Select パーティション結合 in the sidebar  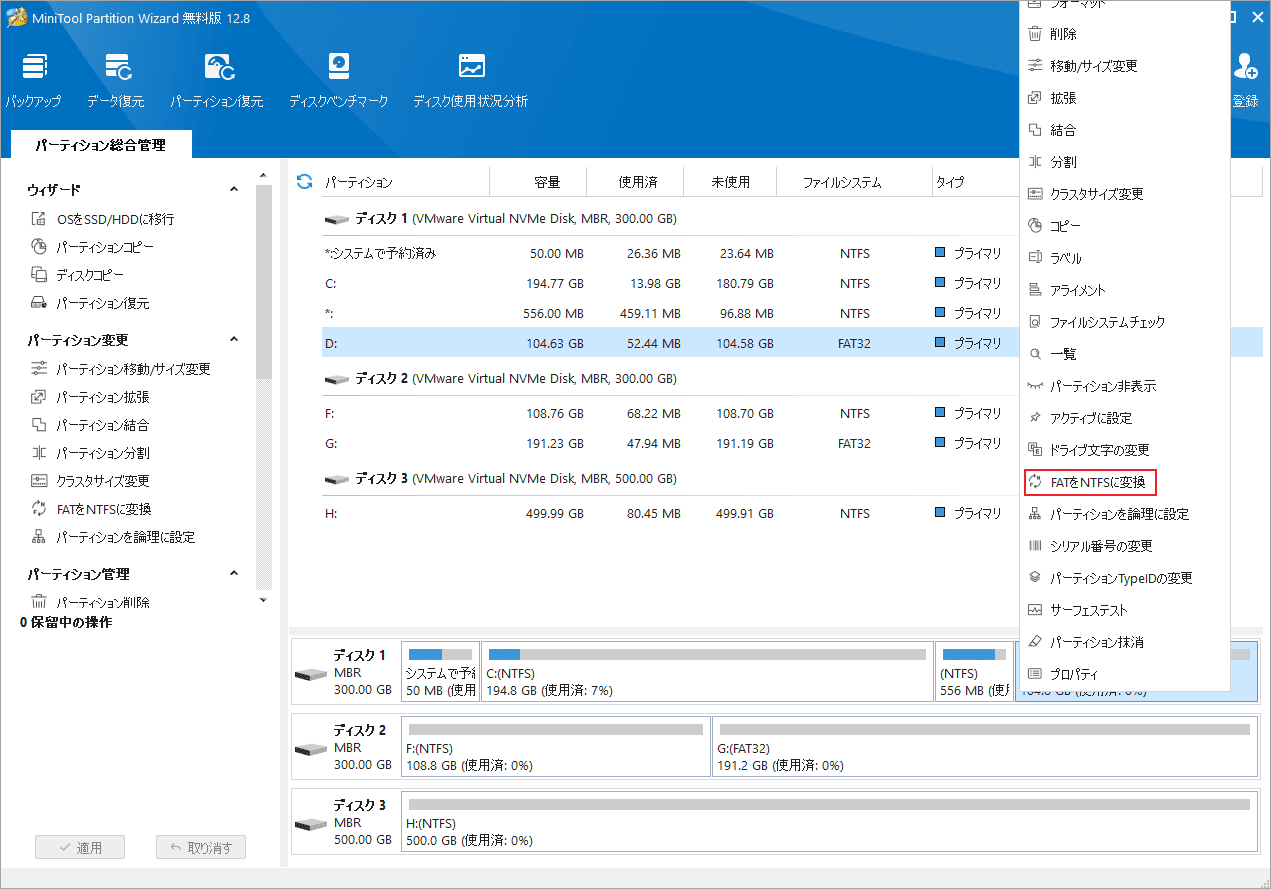pos(90,425)
